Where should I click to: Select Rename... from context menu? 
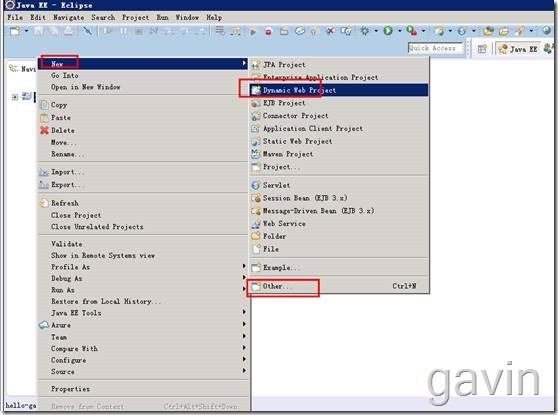click(68, 154)
